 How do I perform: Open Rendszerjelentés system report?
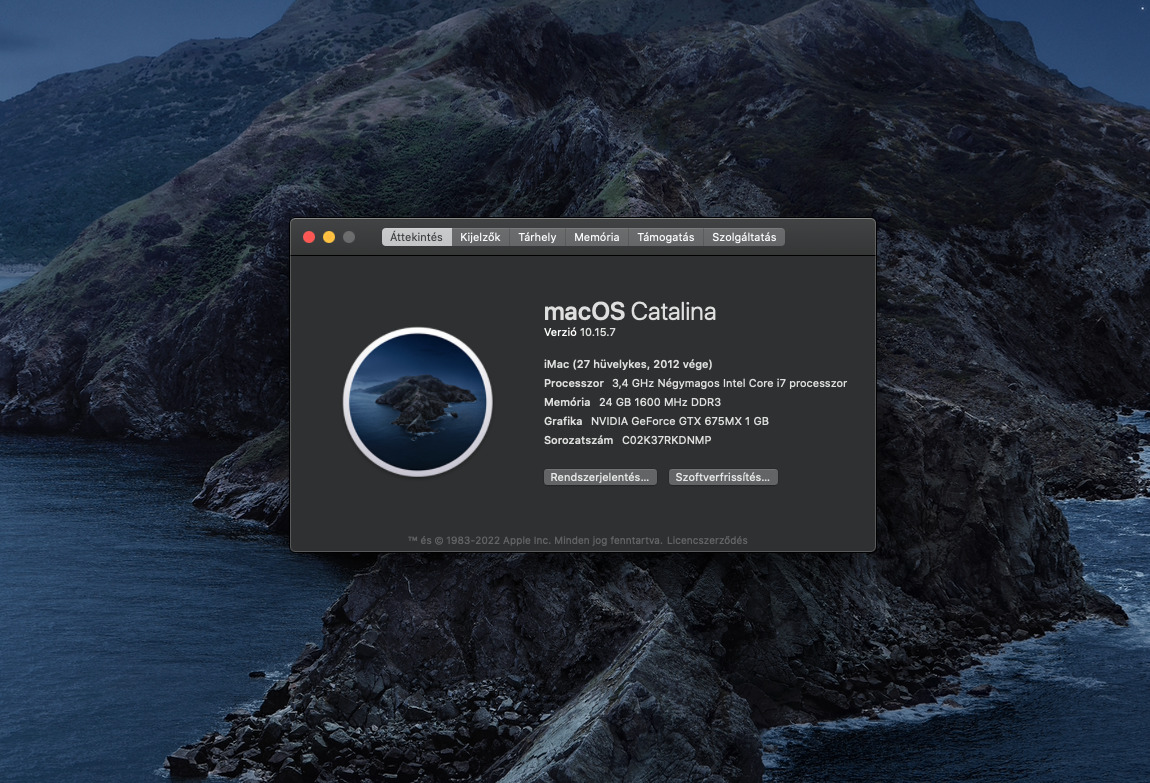tap(600, 477)
